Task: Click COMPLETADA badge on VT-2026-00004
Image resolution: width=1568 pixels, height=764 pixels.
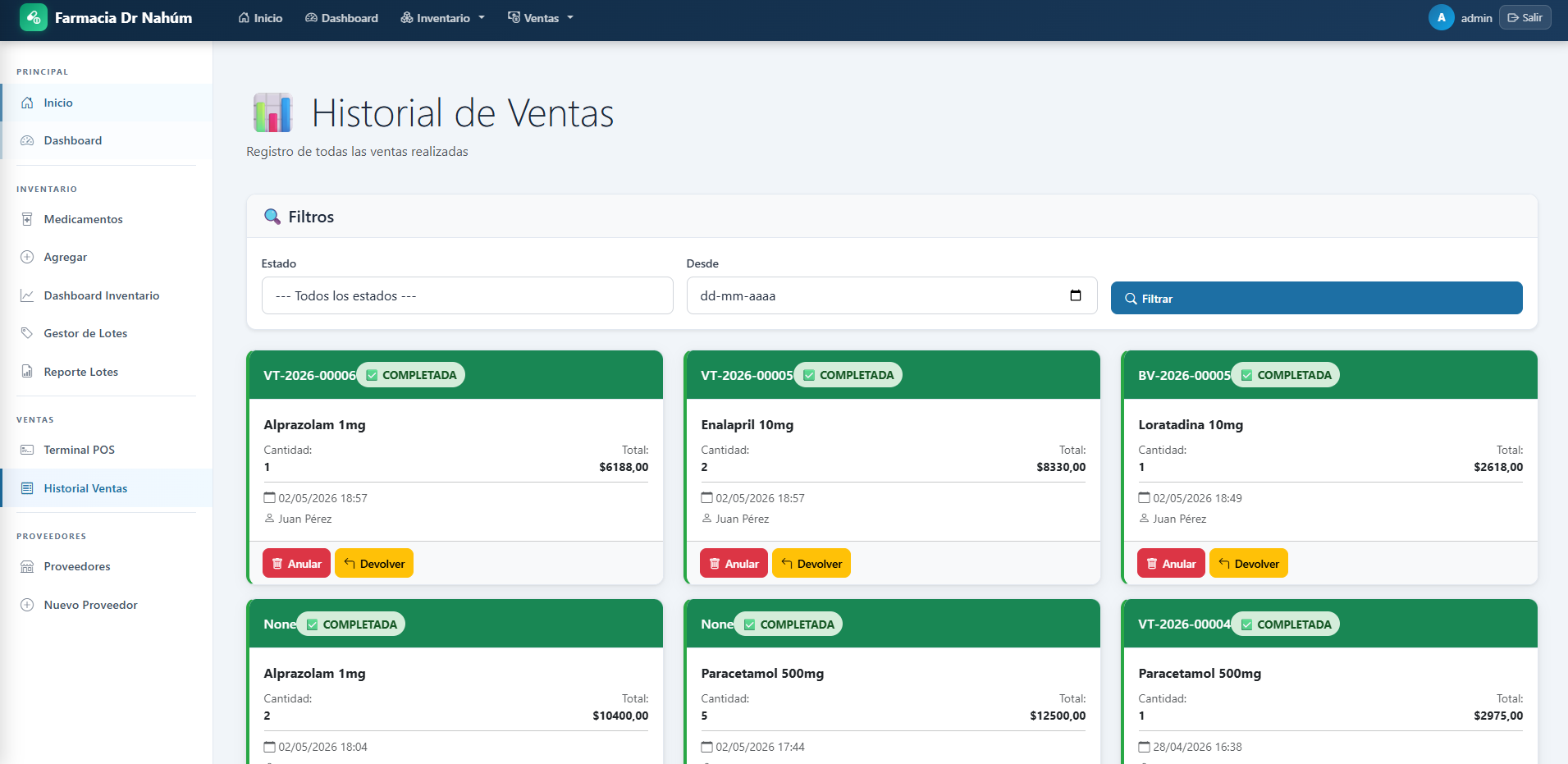Action: (1286, 624)
